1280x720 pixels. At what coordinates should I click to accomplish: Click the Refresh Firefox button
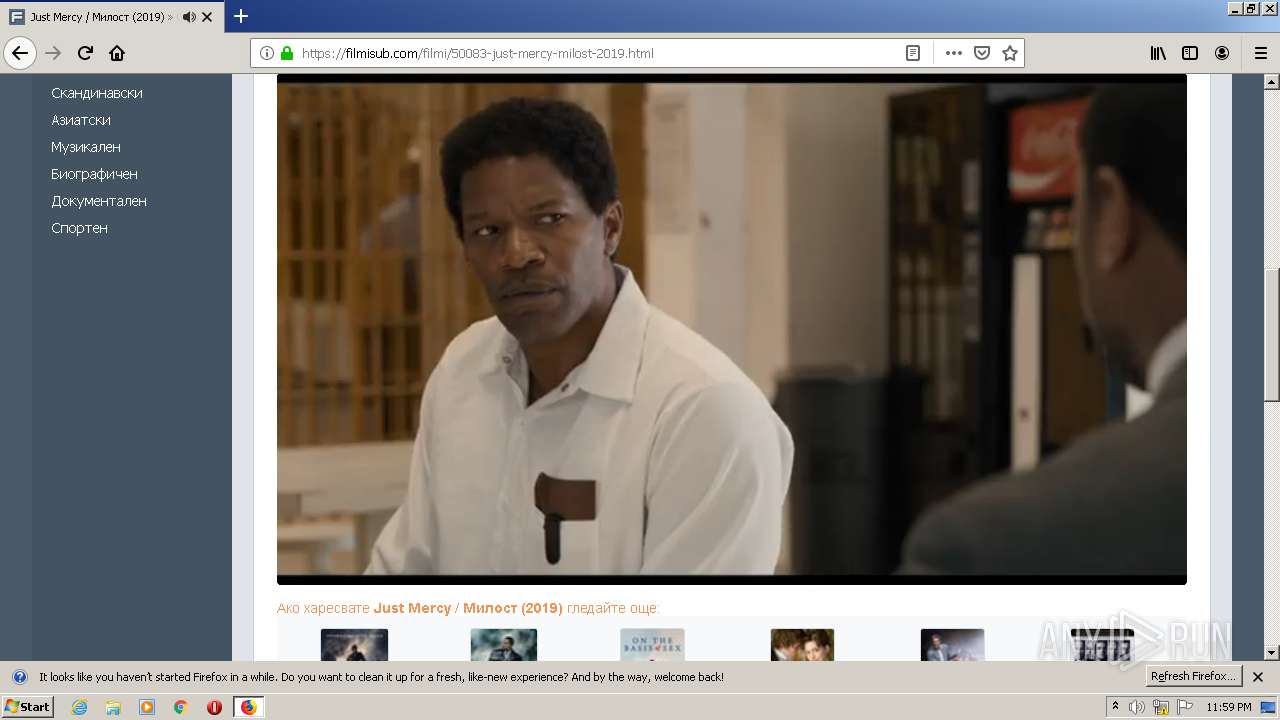[x=1193, y=677]
